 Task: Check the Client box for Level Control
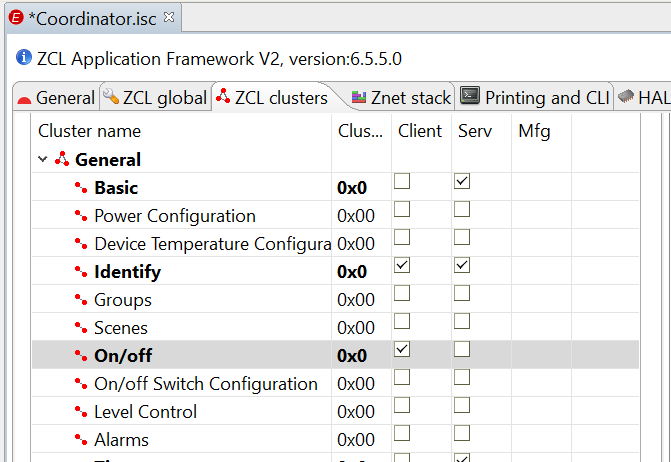(x=402, y=405)
